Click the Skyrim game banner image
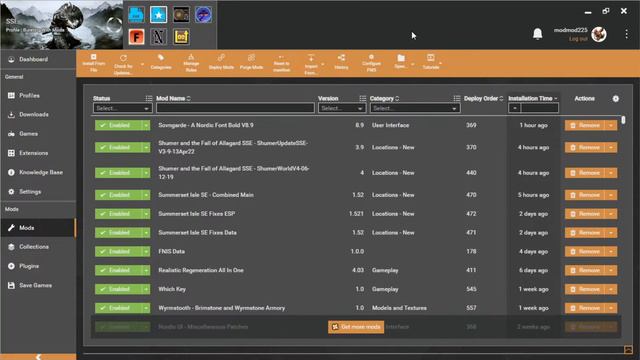640x360 pixels. pos(61,24)
